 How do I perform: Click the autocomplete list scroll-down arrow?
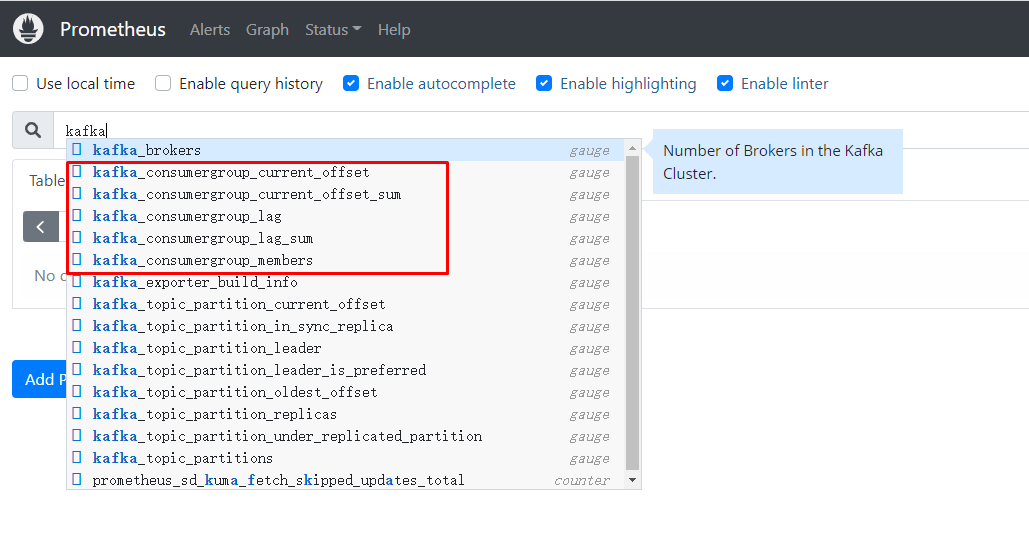tap(633, 480)
